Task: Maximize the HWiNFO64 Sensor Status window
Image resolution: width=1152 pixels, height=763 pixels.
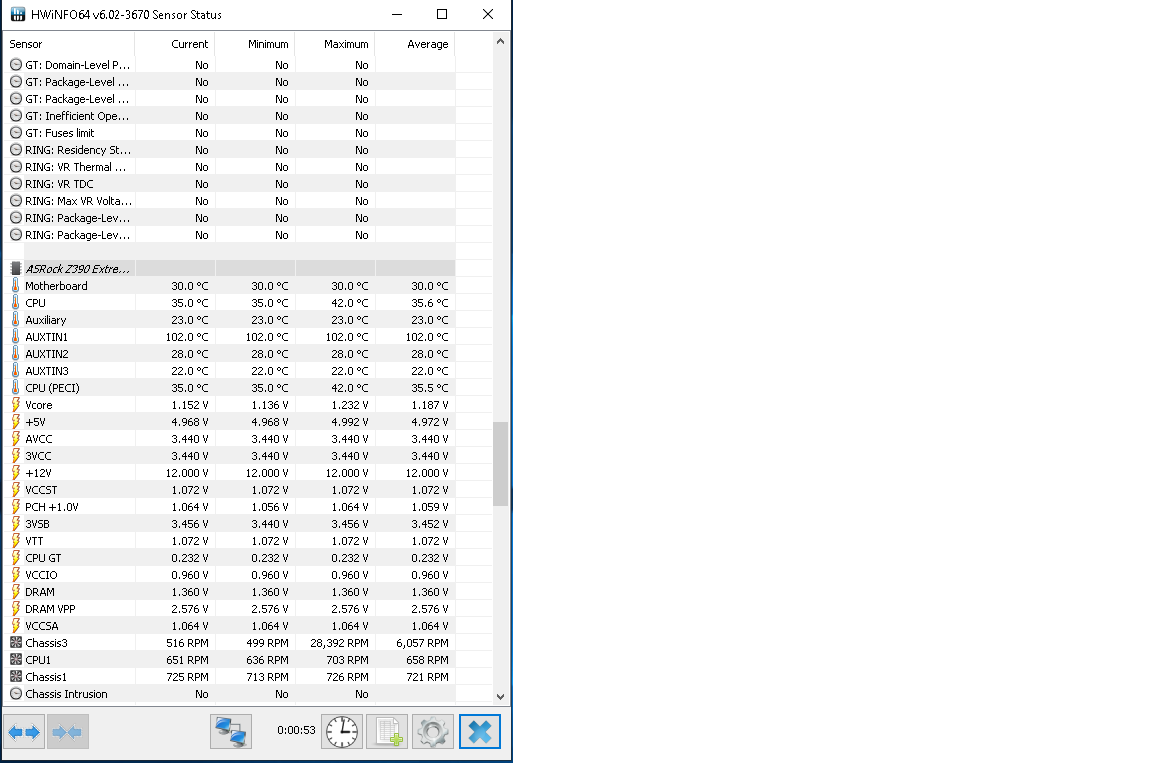Action: click(x=442, y=14)
